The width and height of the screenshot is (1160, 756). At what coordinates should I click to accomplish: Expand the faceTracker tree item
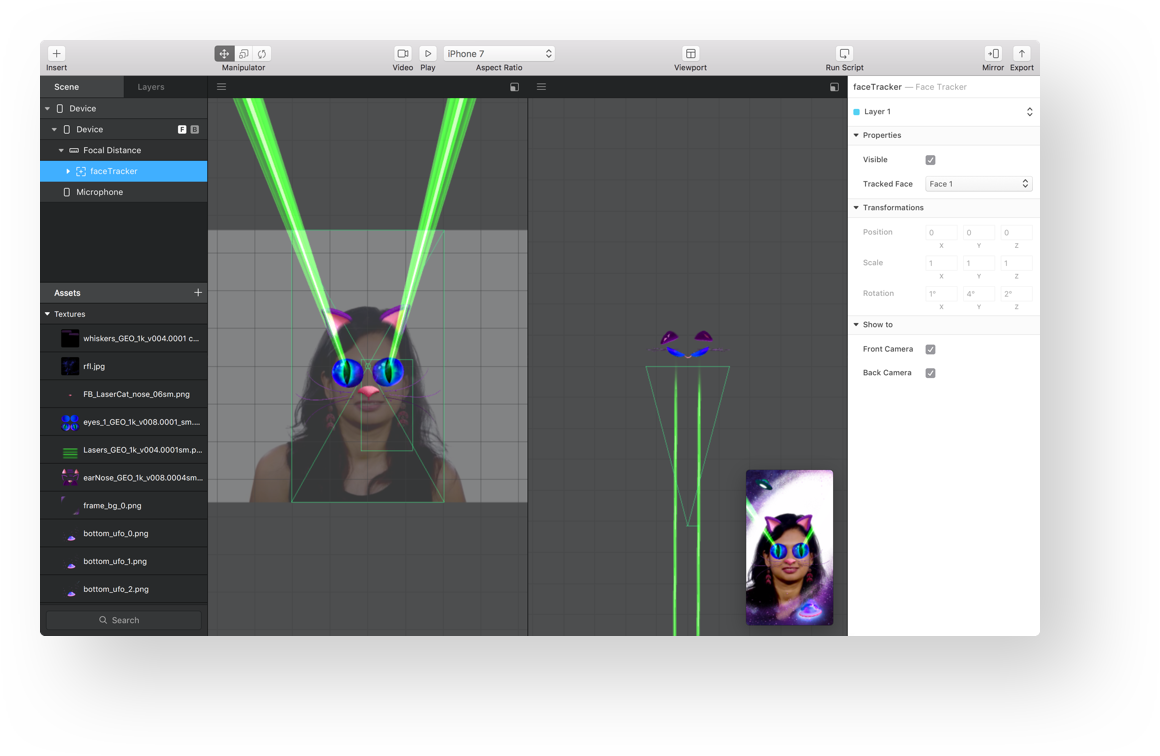click(x=68, y=172)
